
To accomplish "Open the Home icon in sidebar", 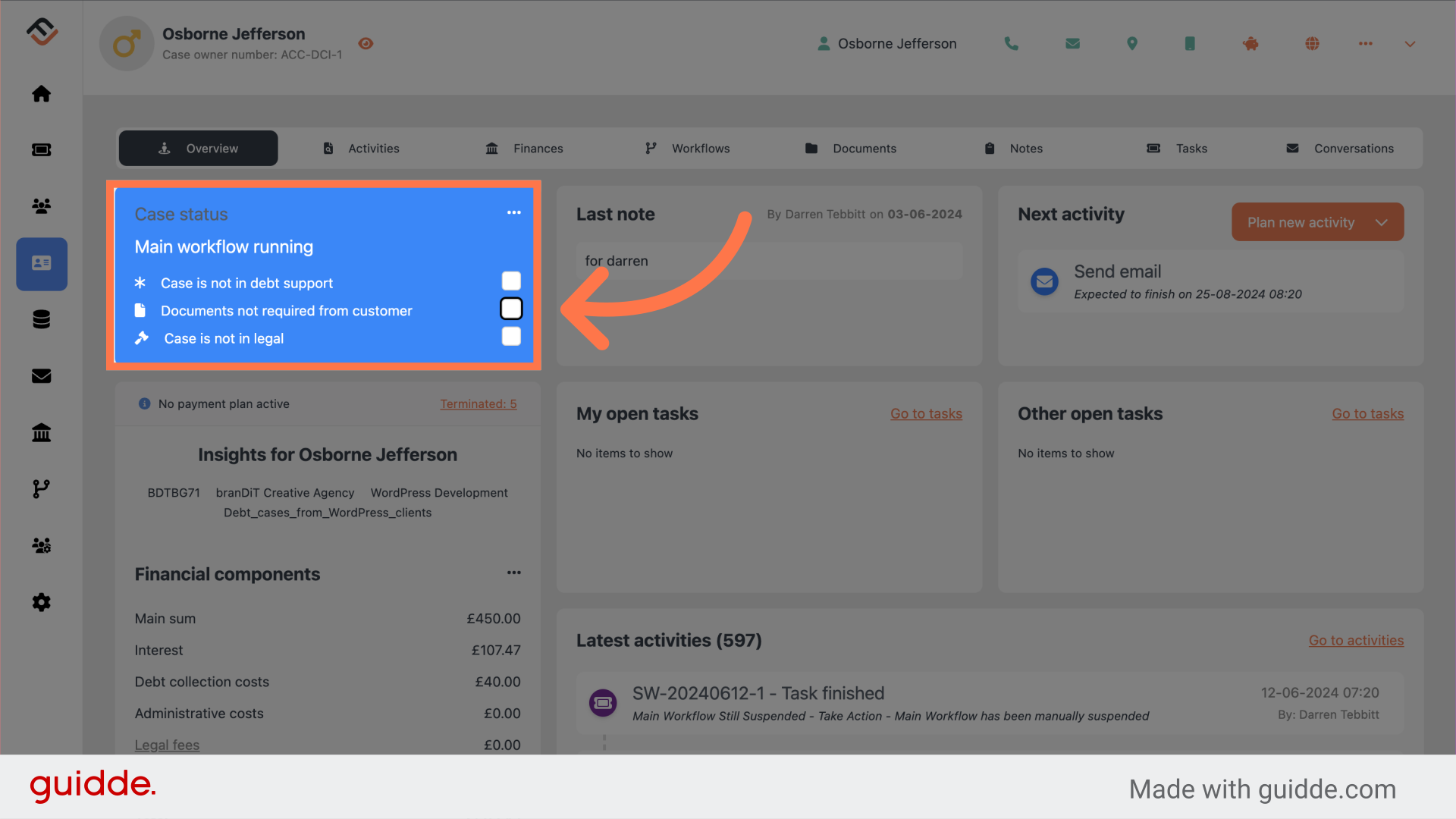I will (41, 93).
